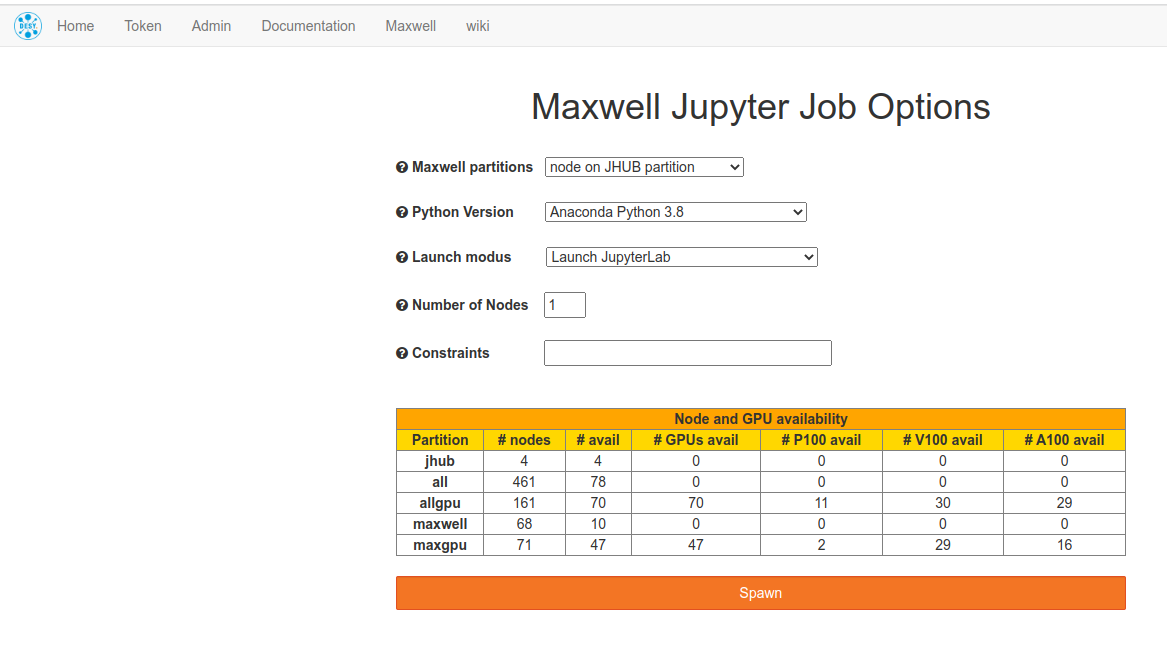The image size is (1167, 645).
Task: Expand the Python Version dropdown
Action: pos(676,212)
